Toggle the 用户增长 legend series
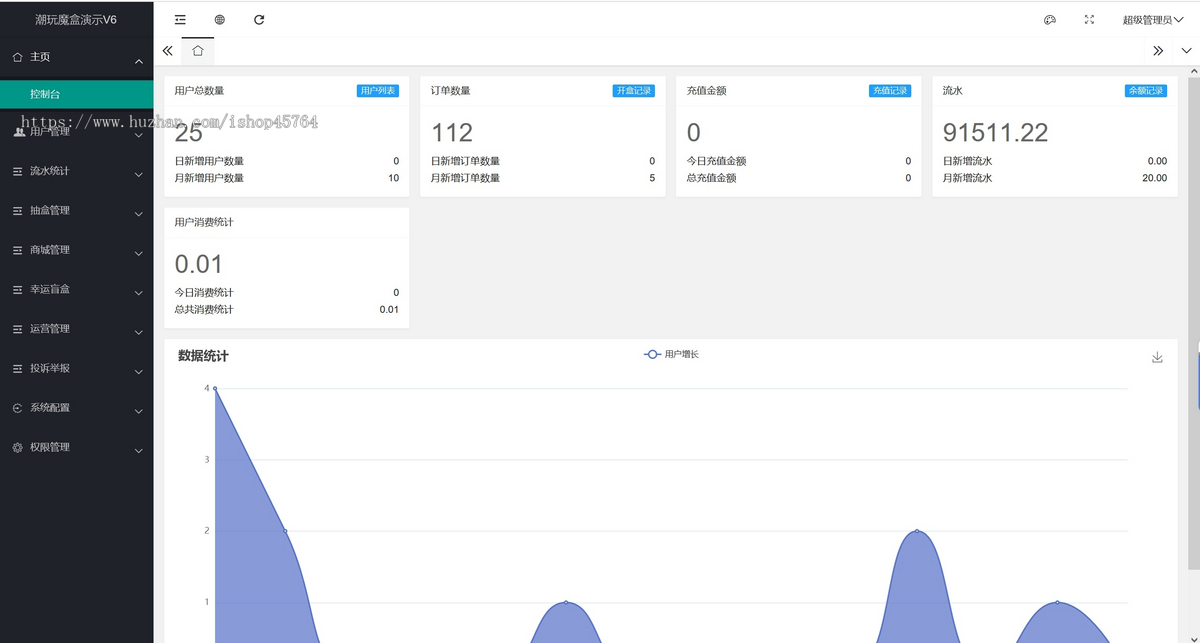The width and height of the screenshot is (1200, 643). point(671,354)
